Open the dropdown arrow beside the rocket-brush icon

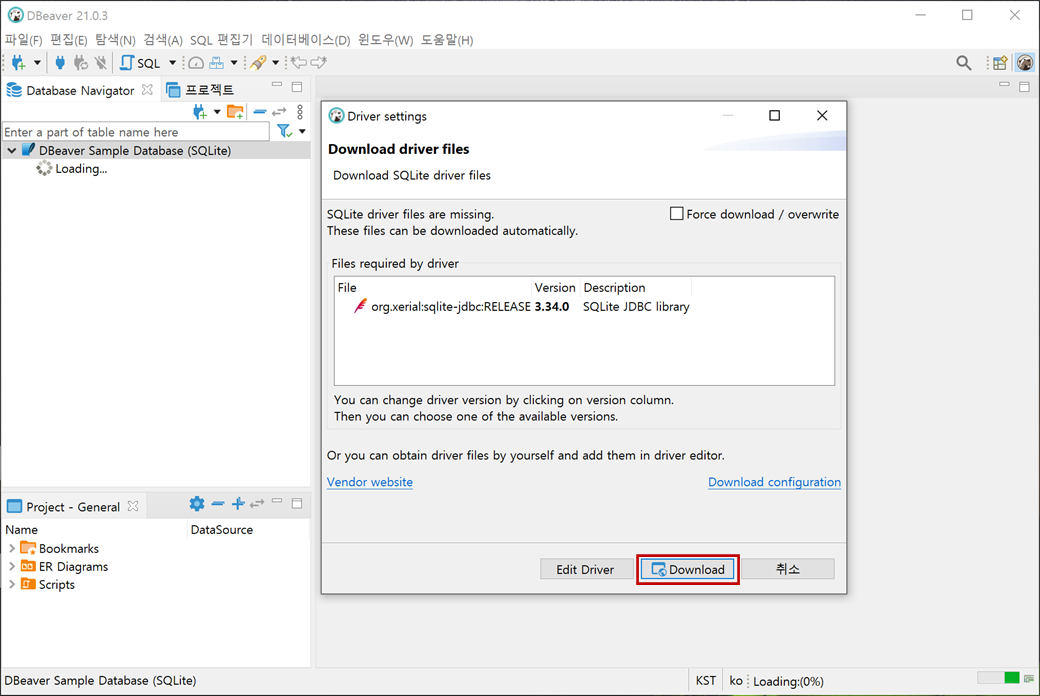click(x=275, y=62)
